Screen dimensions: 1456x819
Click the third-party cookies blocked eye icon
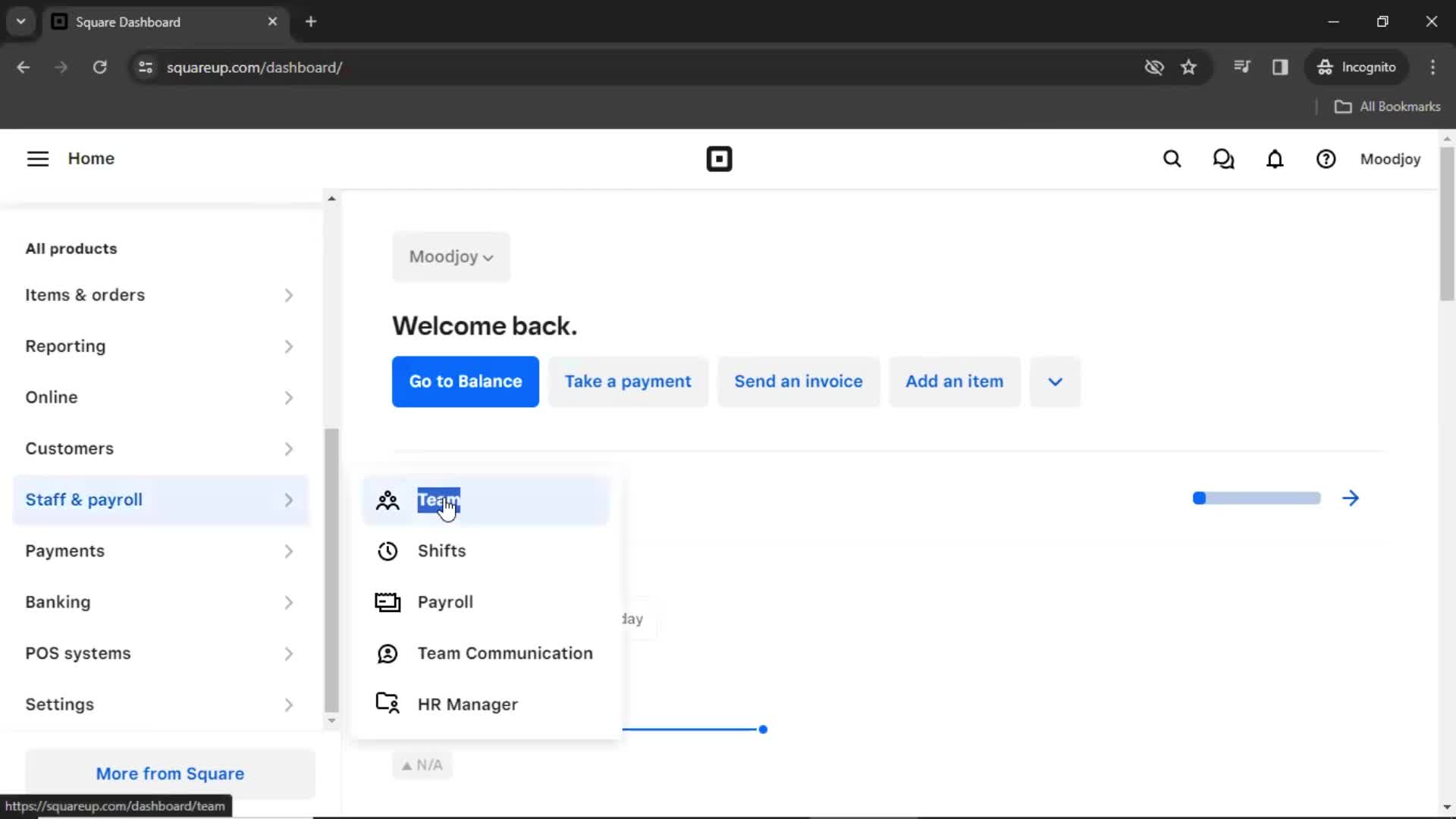(1153, 67)
